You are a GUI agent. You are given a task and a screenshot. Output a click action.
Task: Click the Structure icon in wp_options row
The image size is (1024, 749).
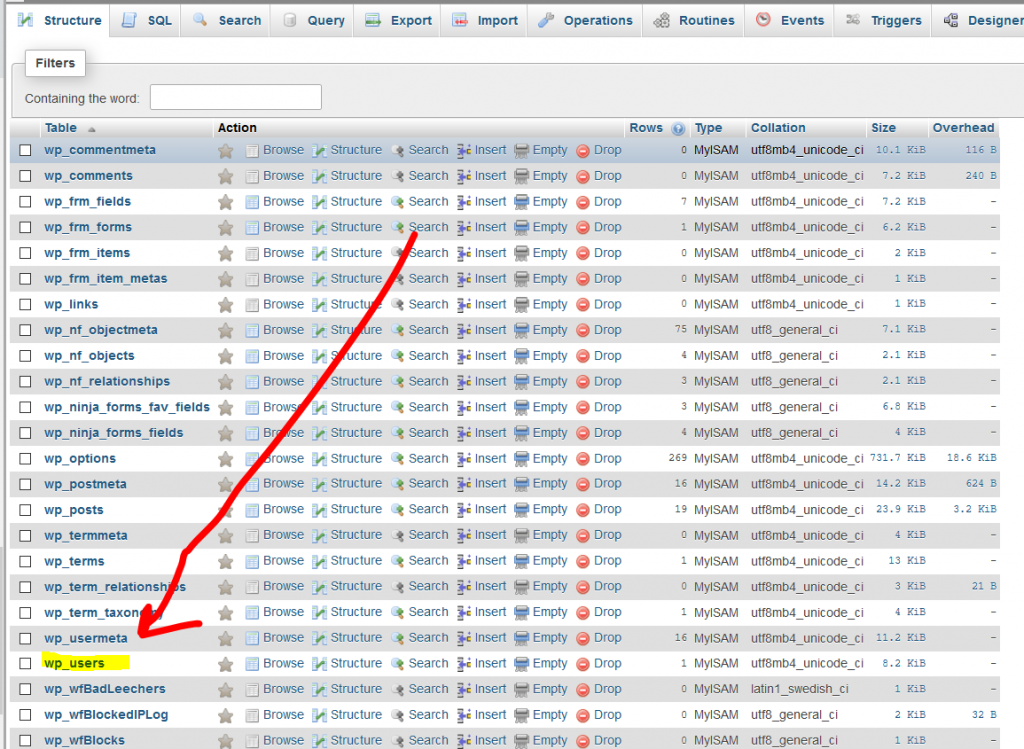point(319,459)
